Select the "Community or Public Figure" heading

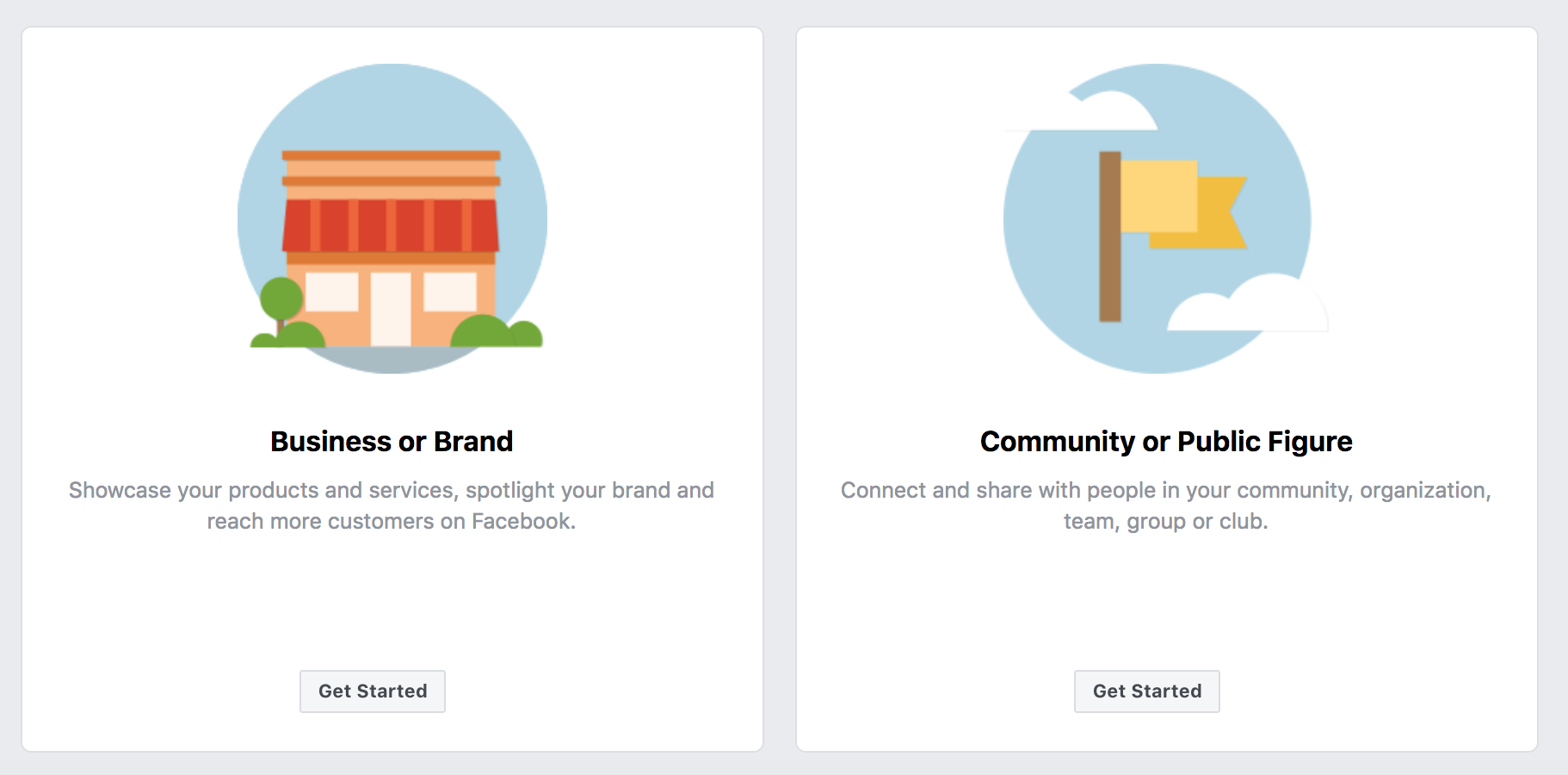coord(1166,442)
